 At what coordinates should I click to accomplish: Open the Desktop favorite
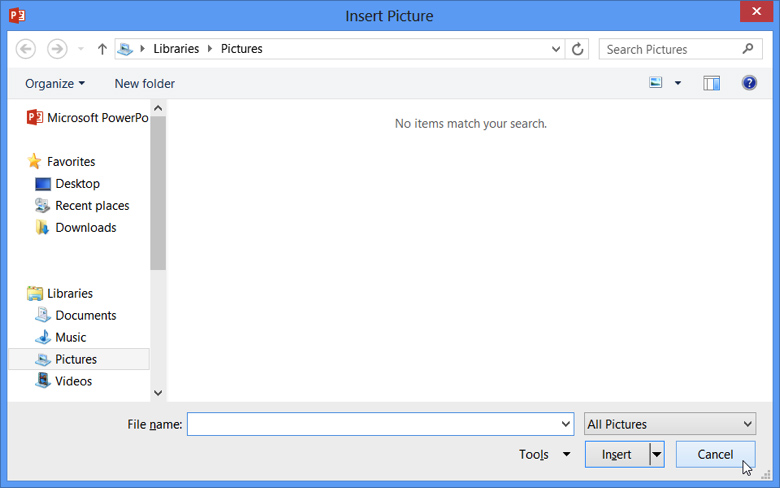pyautogui.click(x=77, y=183)
